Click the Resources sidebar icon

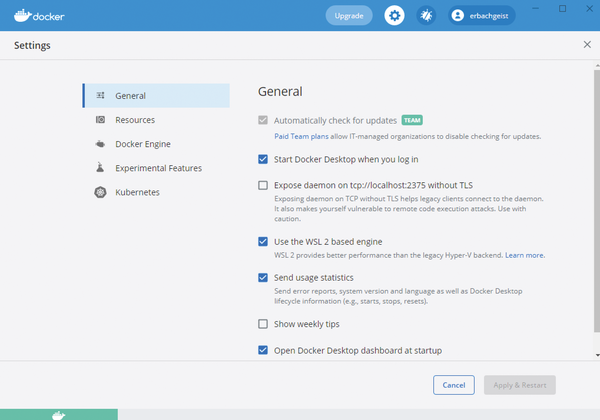click(x=100, y=120)
